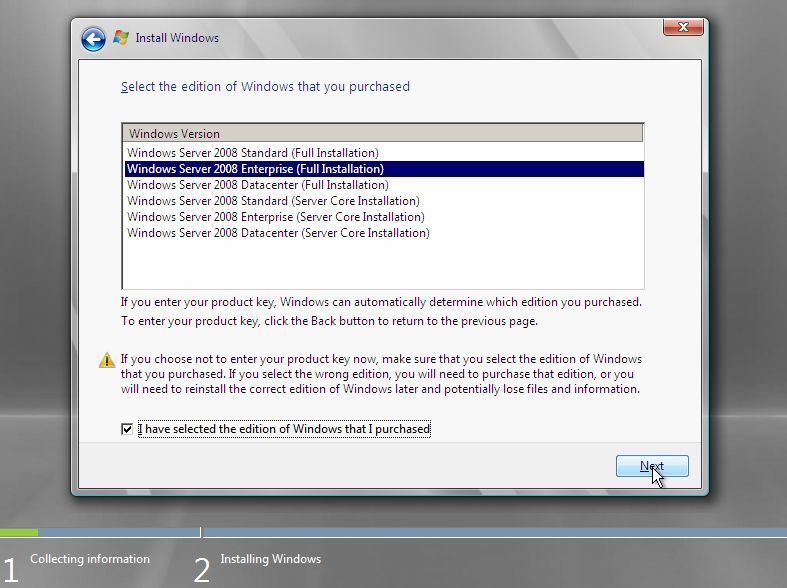Select Windows Server 2008 Standard (Server Core Installation)
The width and height of the screenshot is (787, 588).
(384, 201)
